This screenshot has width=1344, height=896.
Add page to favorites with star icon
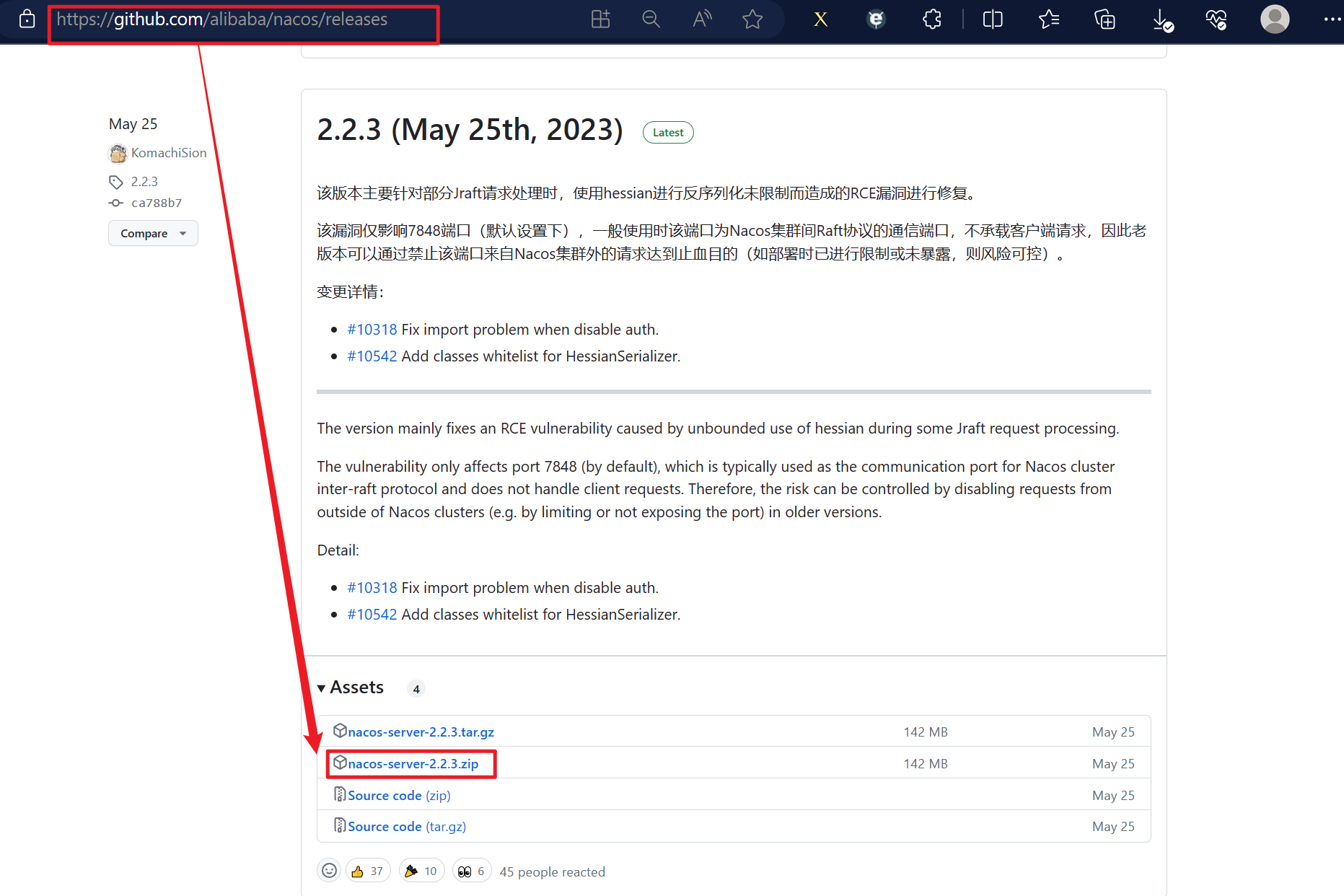tap(752, 19)
